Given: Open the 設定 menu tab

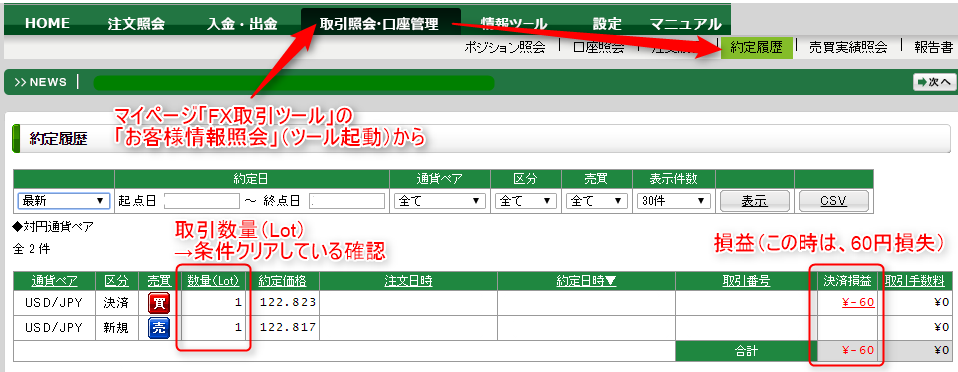Looking at the screenshot, I should (607, 24).
